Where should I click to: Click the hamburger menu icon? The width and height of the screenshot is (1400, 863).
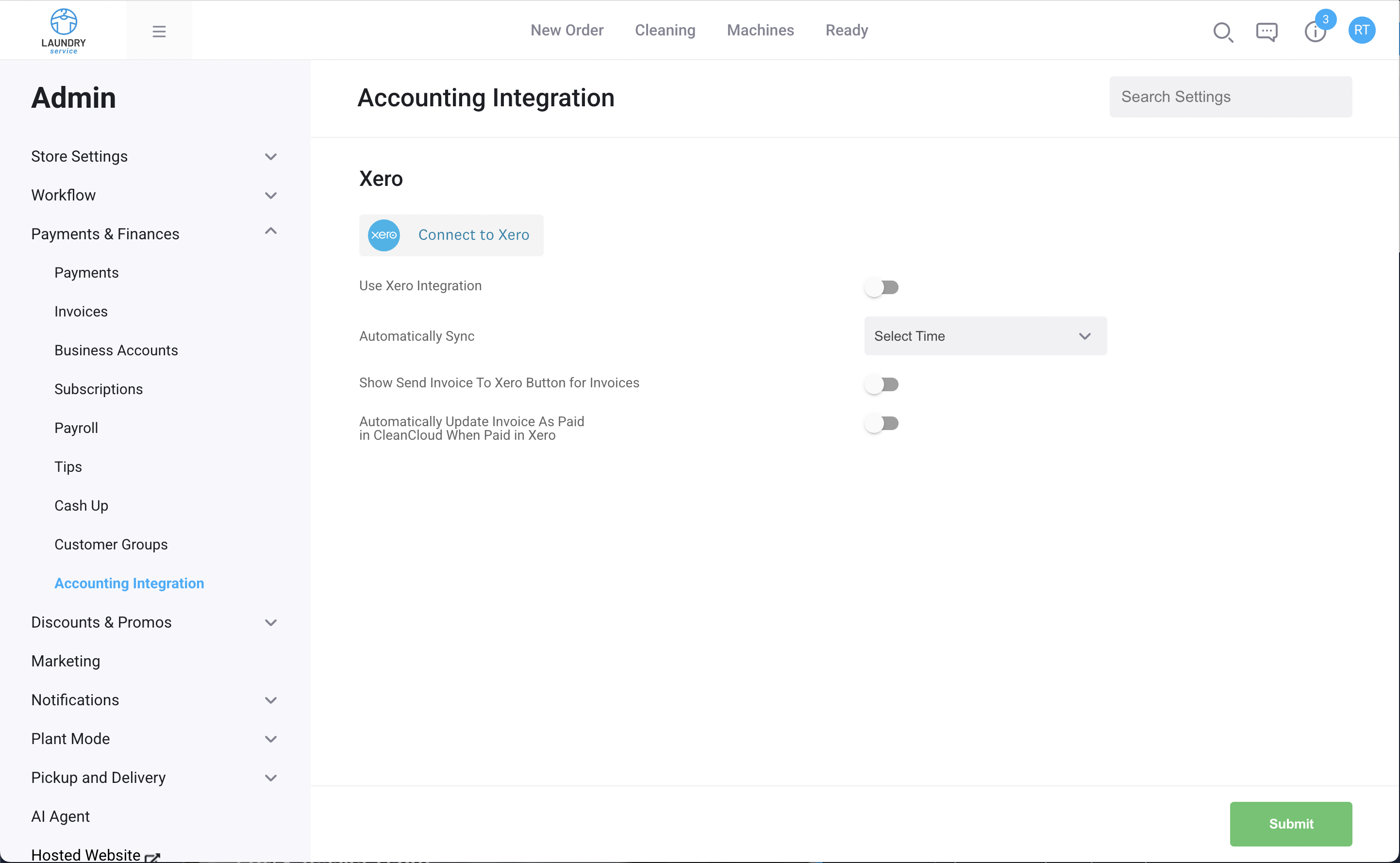tap(159, 31)
